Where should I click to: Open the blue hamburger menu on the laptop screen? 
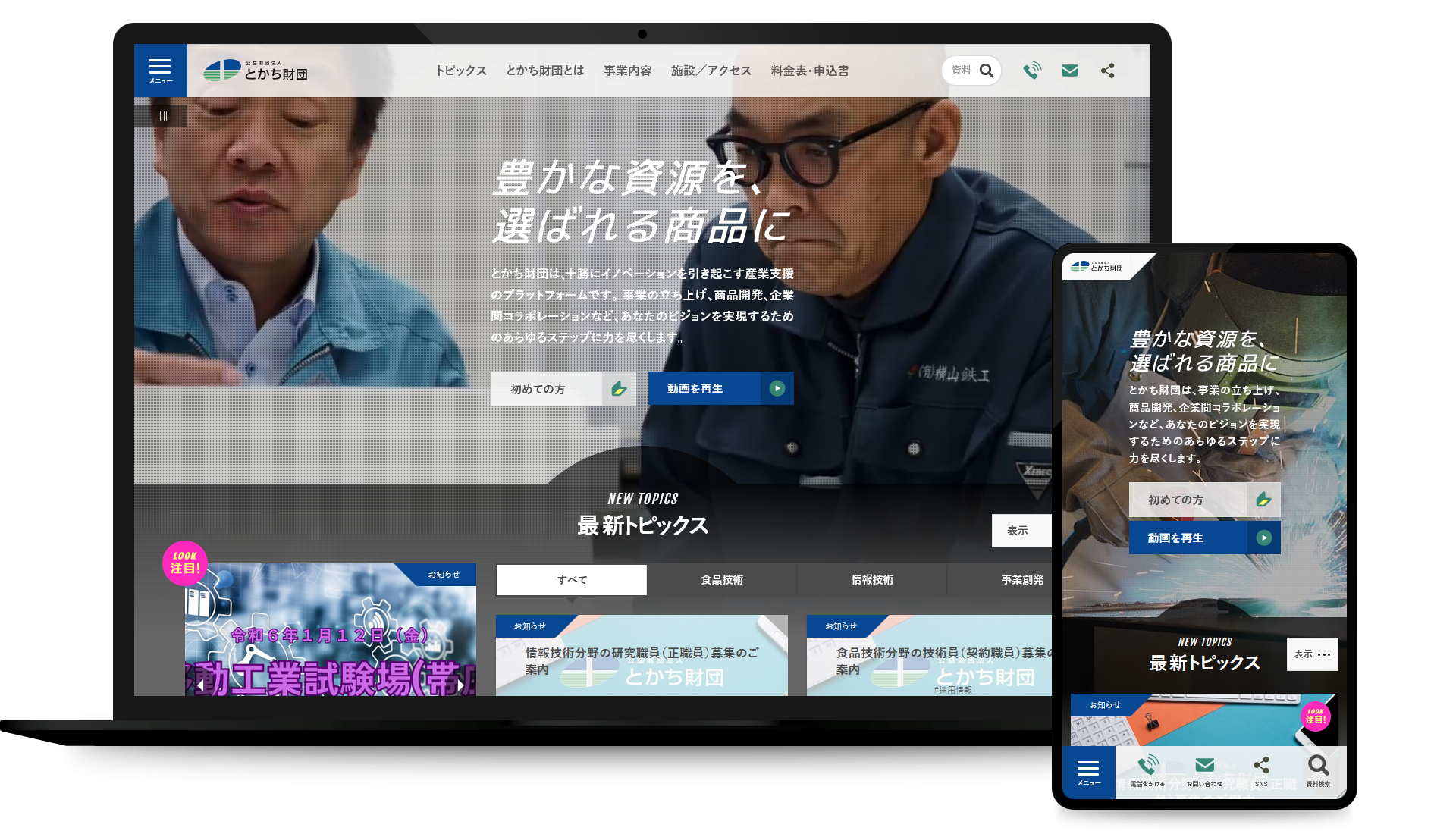tap(160, 71)
